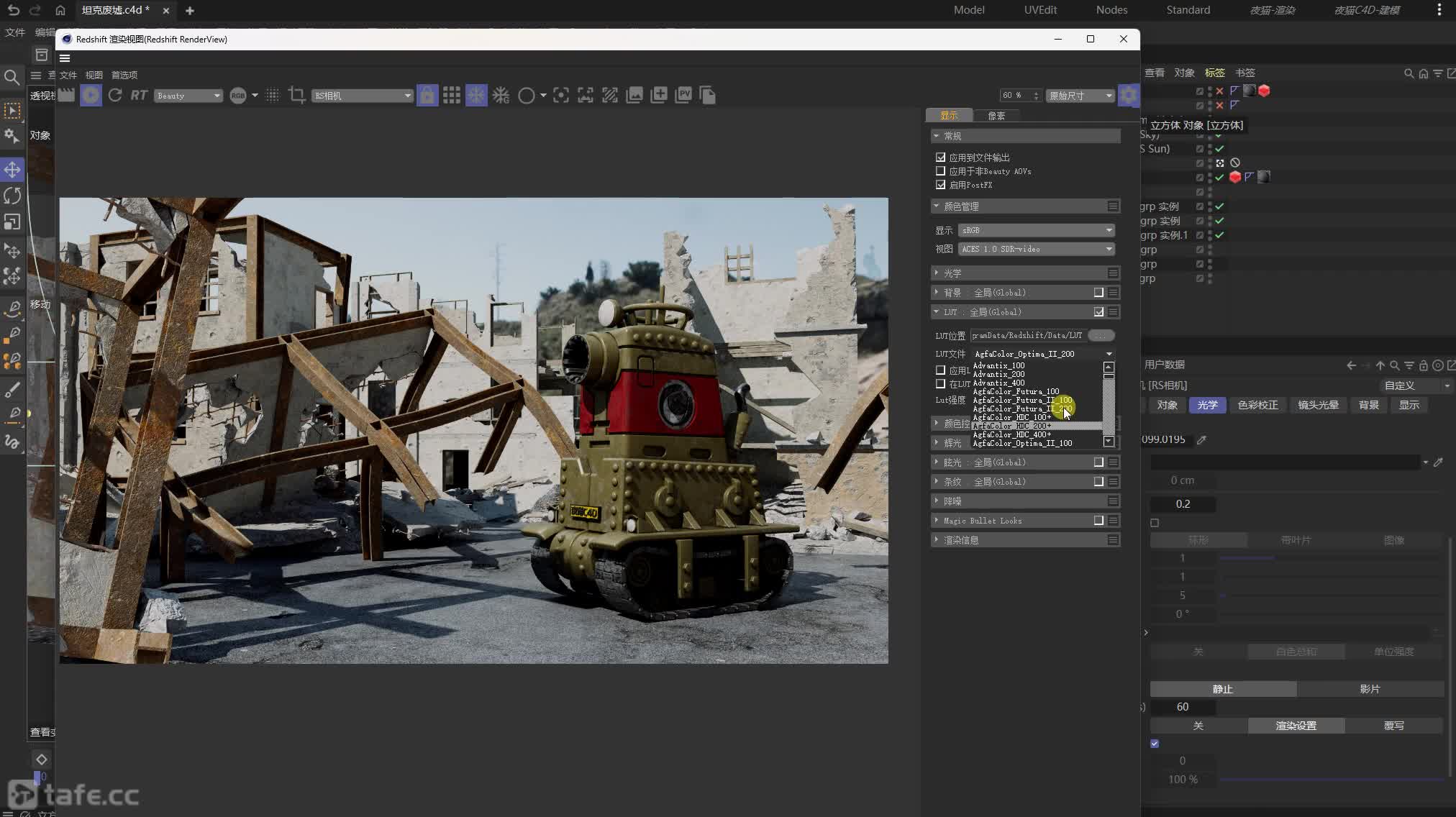Toggle the Magic Bullet Looks checkbox
The height and width of the screenshot is (817, 1456).
(1098, 521)
